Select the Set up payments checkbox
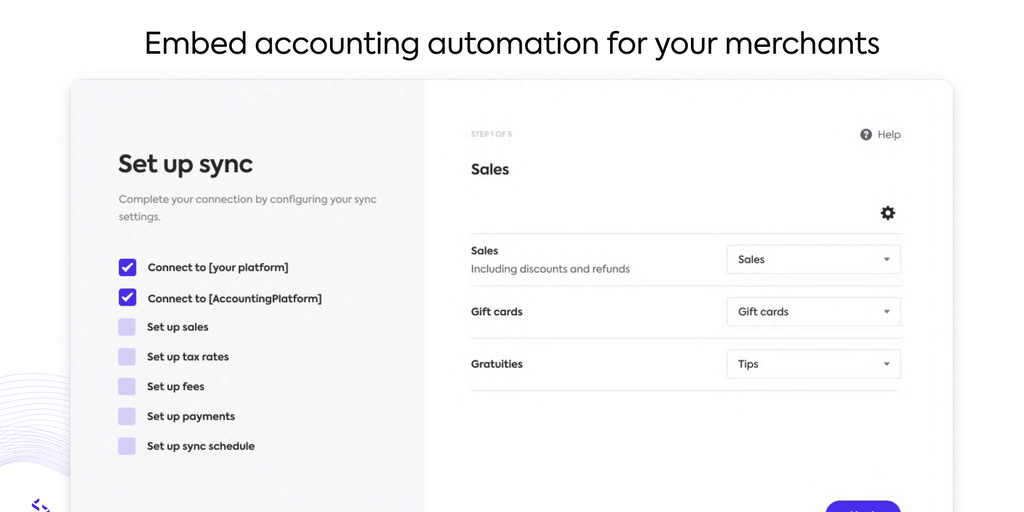Image resolution: width=1024 pixels, height=512 pixels. pyautogui.click(x=127, y=416)
